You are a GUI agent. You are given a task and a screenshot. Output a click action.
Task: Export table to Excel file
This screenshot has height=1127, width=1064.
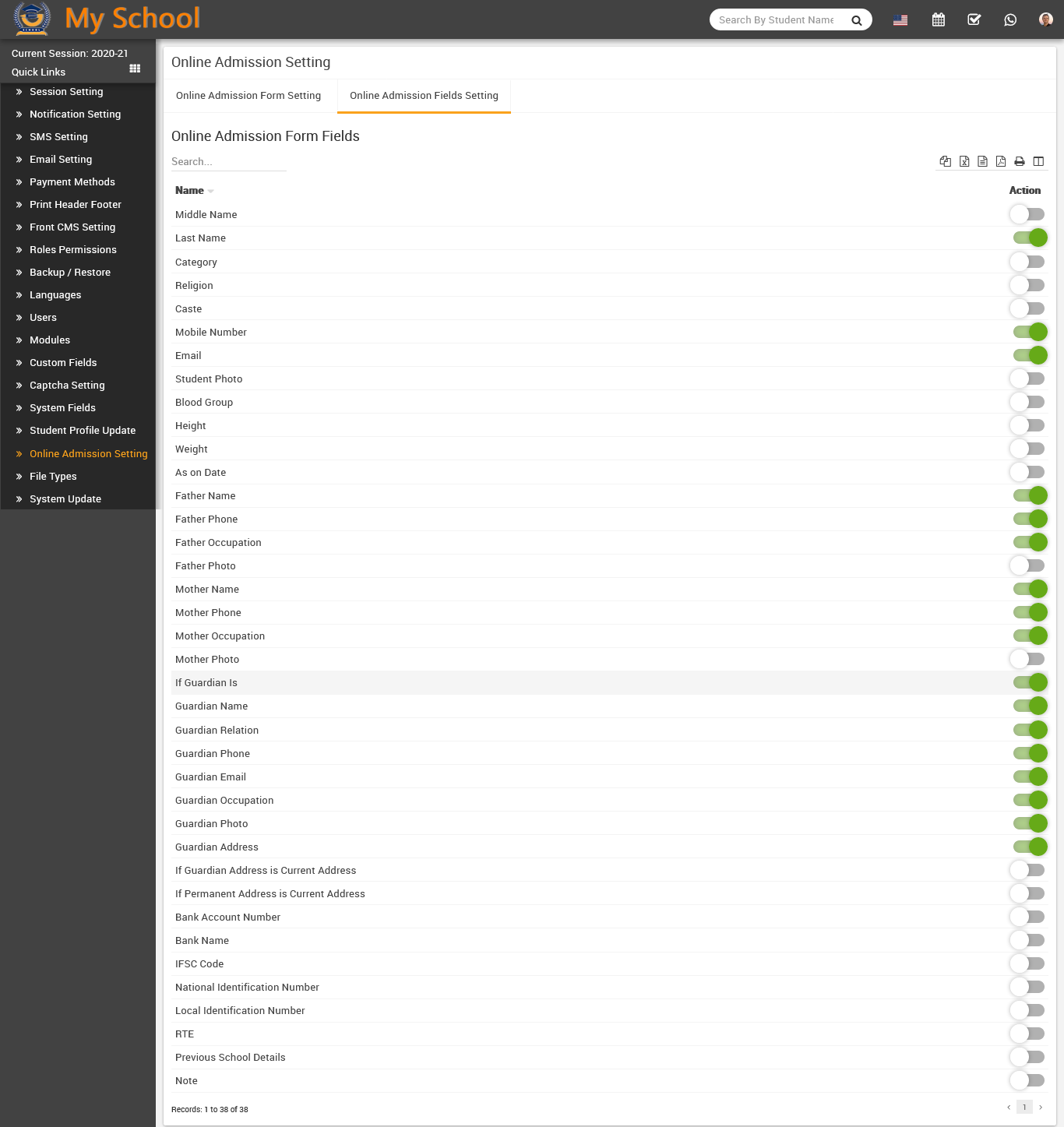[964, 161]
